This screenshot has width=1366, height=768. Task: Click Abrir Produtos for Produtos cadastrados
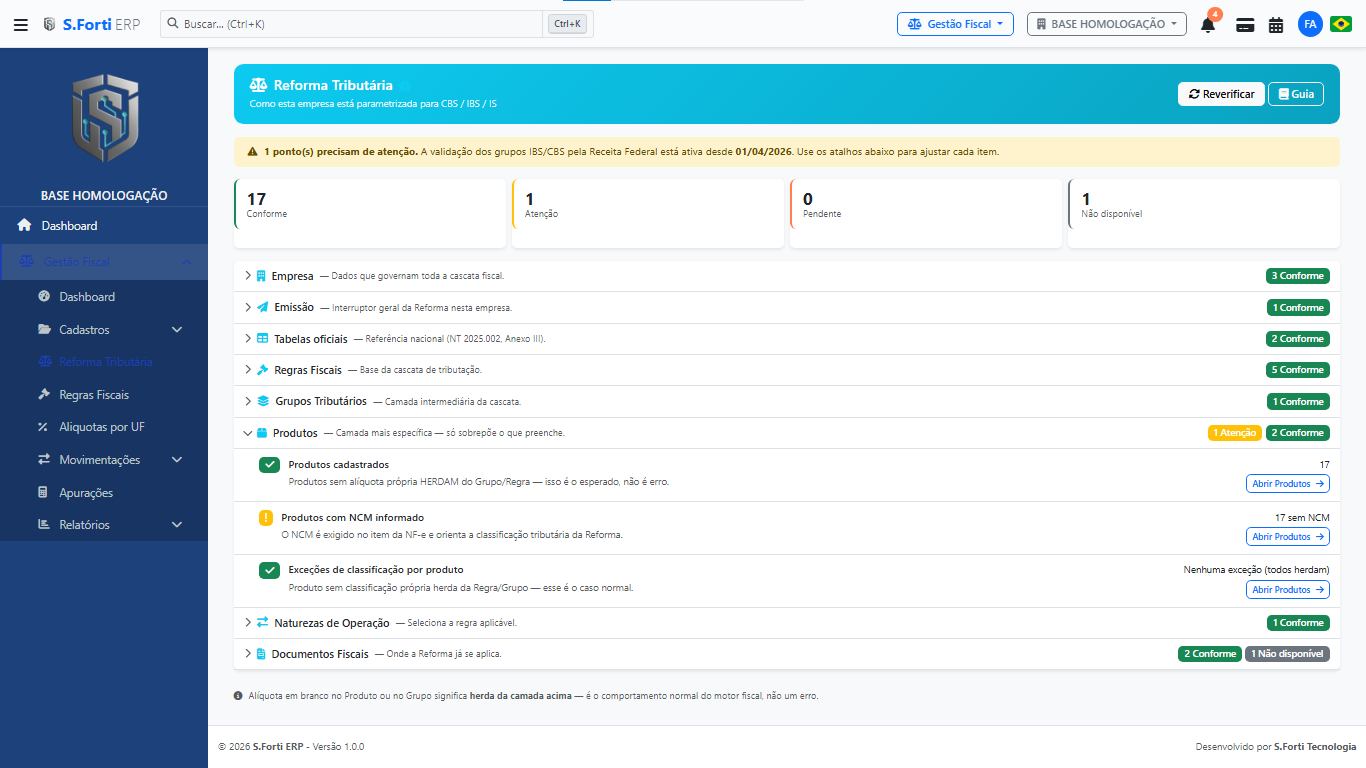tap(1288, 484)
